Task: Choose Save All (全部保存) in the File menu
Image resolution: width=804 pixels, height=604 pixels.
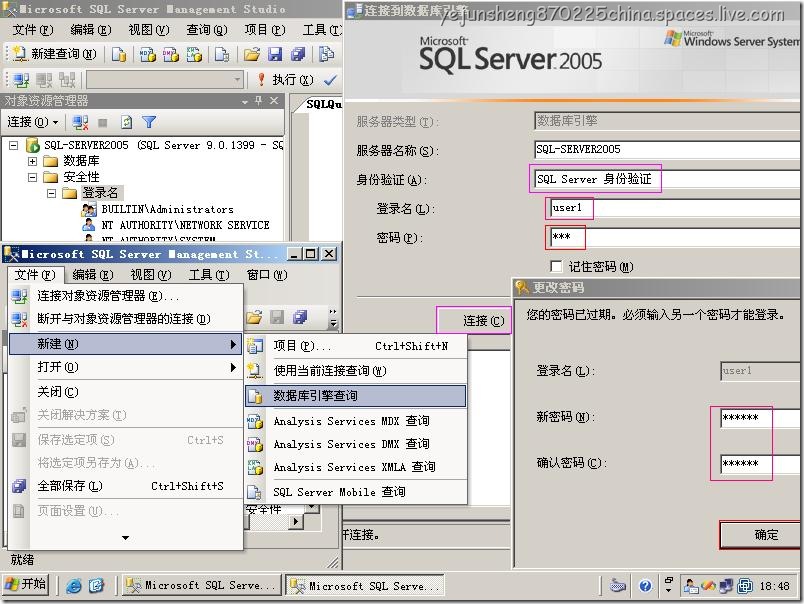Action: (125, 486)
